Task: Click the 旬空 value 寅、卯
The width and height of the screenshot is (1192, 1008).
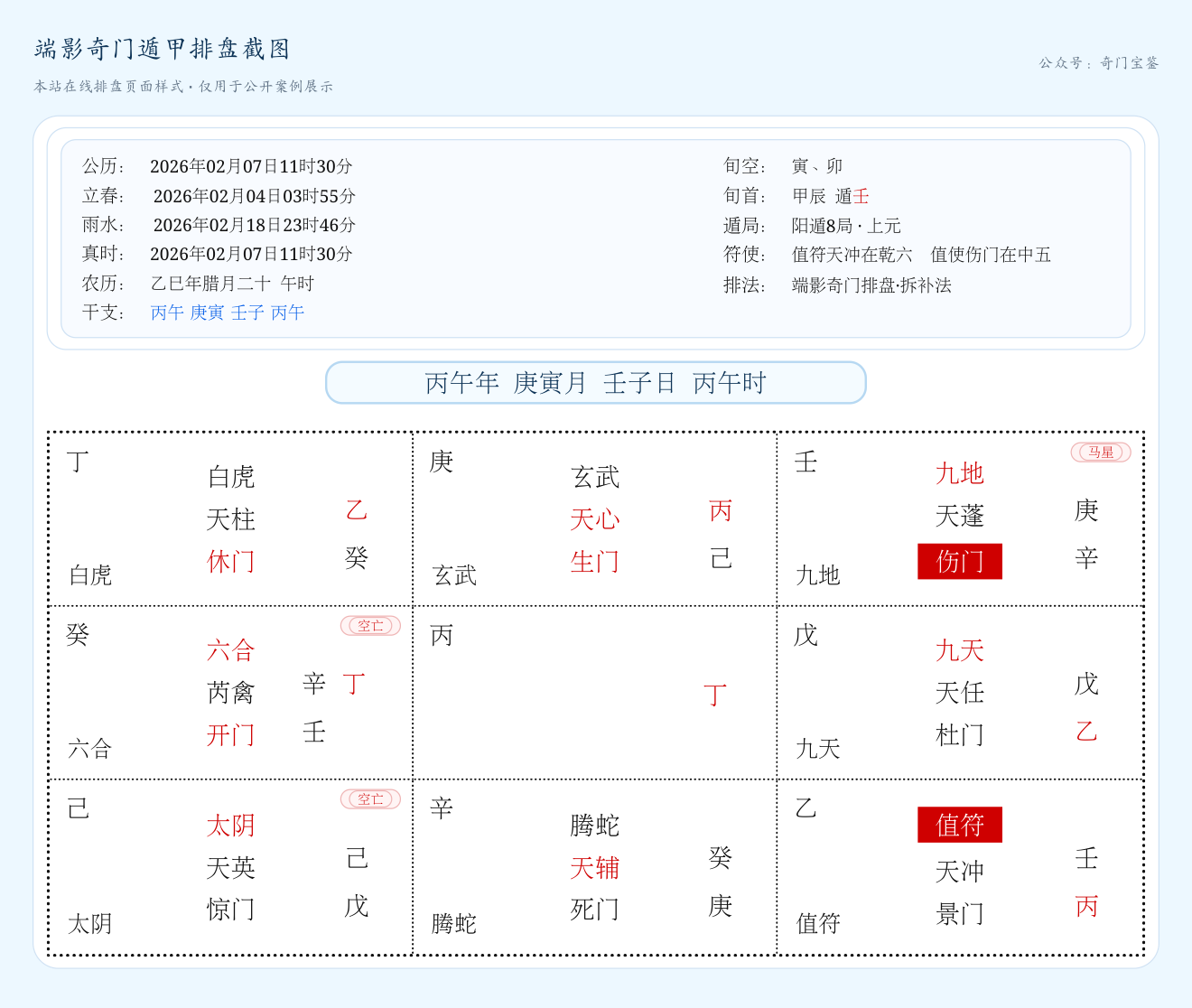Action: 817,166
